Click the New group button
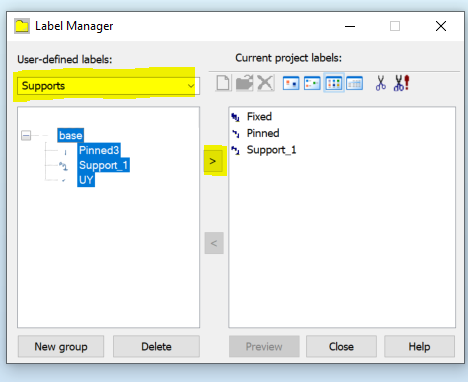 pyautogui.click(x=61, y=347)
